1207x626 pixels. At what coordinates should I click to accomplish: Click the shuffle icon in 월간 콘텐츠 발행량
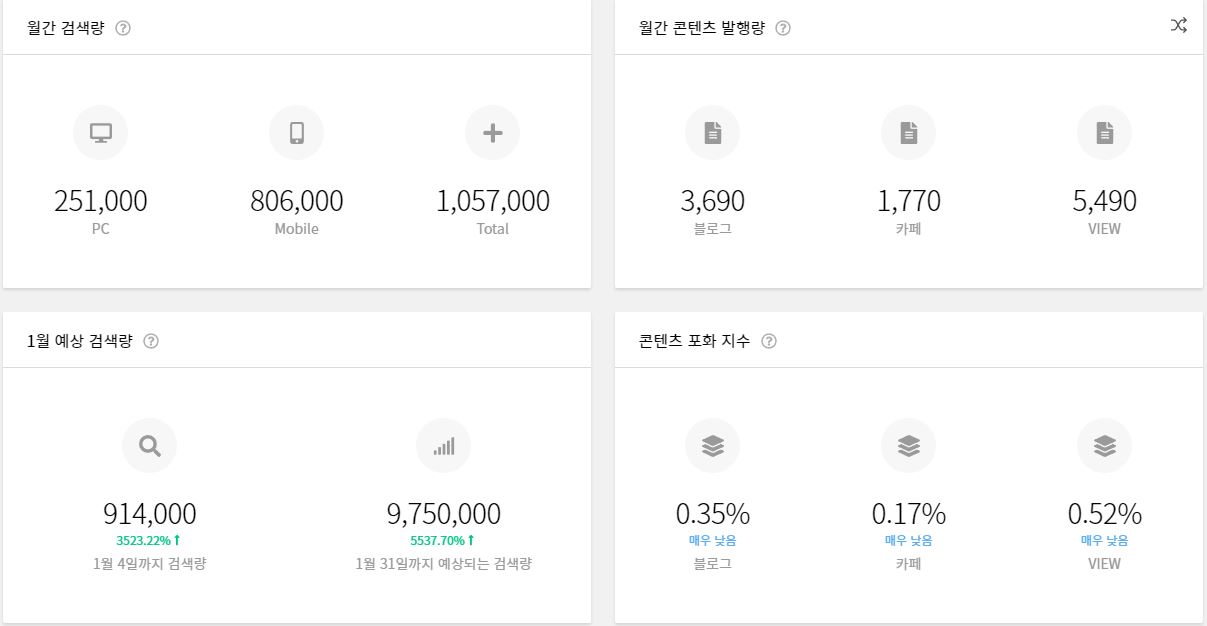point(1178,26)
